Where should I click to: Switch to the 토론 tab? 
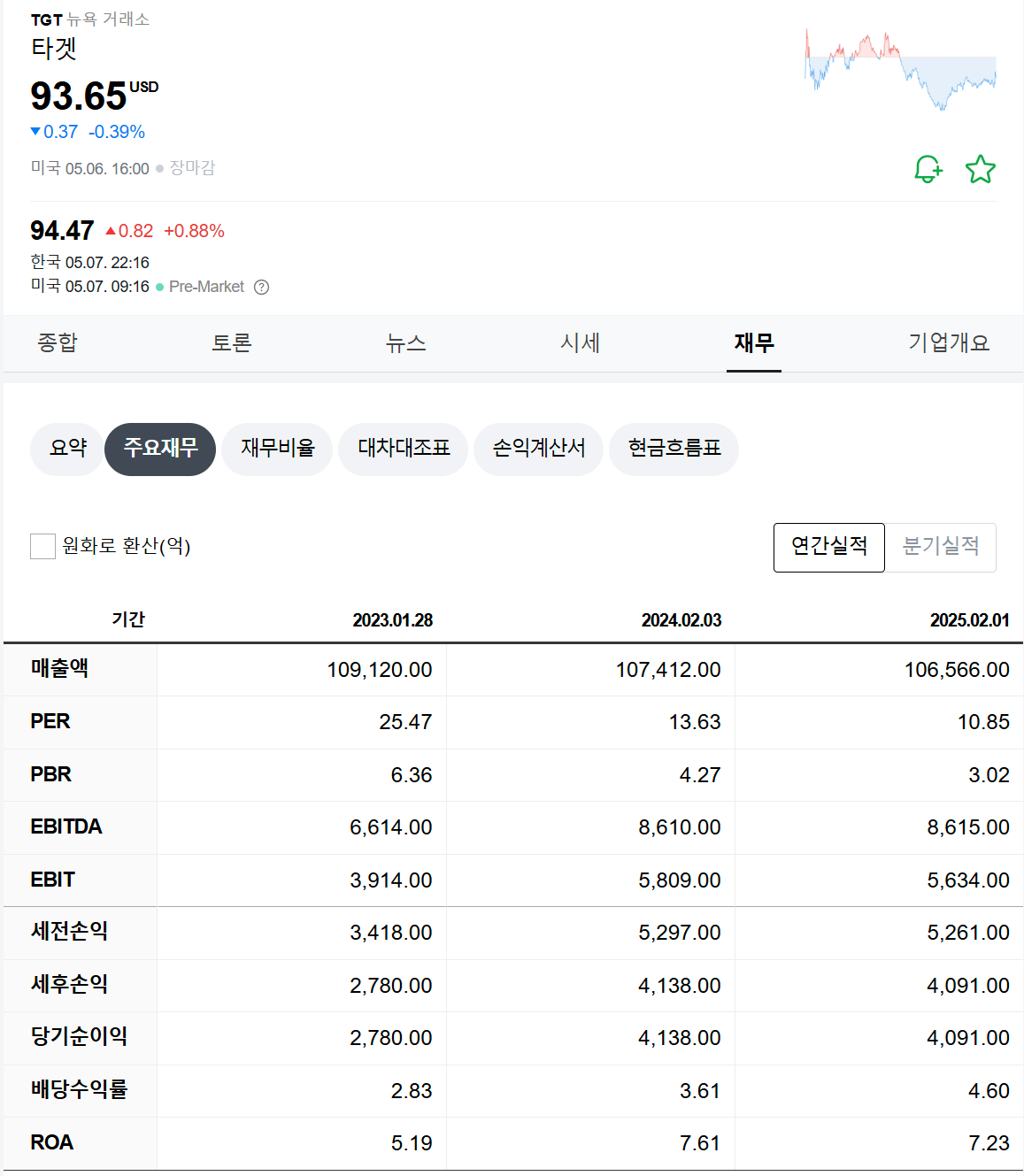click(231, 342)
